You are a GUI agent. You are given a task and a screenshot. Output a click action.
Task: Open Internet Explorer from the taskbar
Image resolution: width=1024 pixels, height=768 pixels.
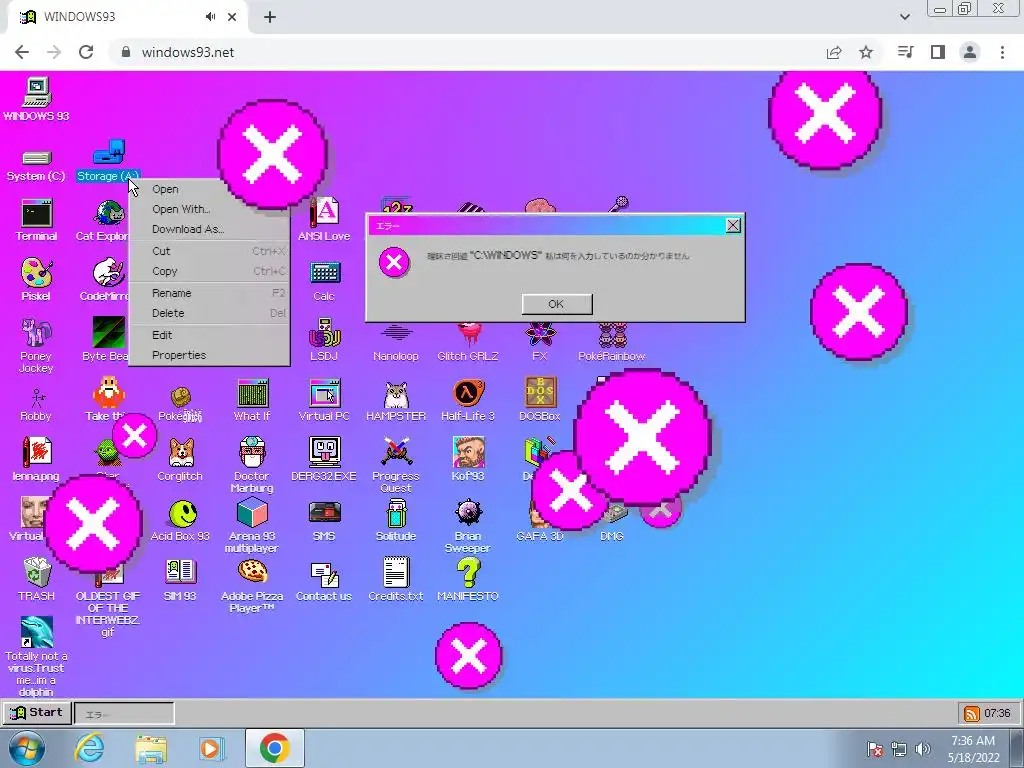[x=89, y=748]
